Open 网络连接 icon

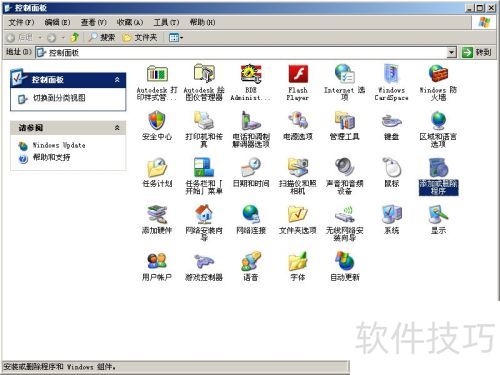251,214
